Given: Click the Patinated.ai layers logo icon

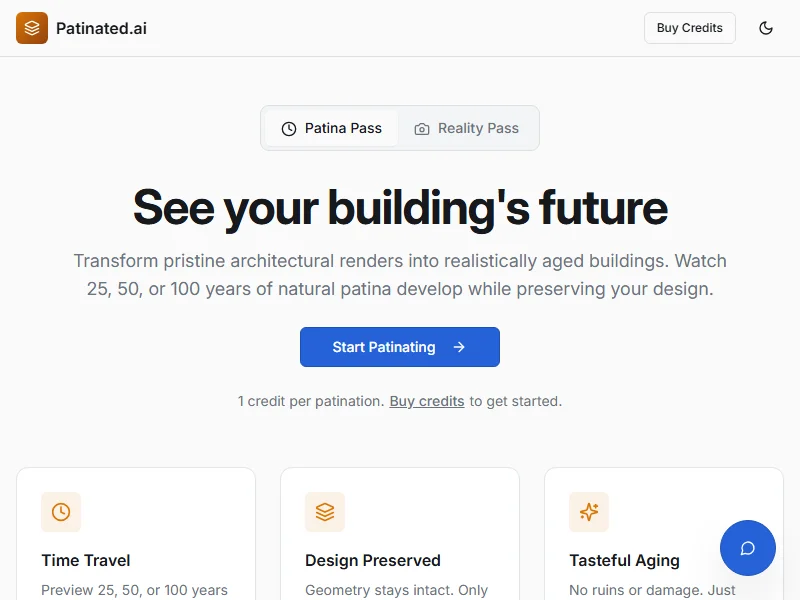Looking at the screenshot, I should tap(32, 28).
